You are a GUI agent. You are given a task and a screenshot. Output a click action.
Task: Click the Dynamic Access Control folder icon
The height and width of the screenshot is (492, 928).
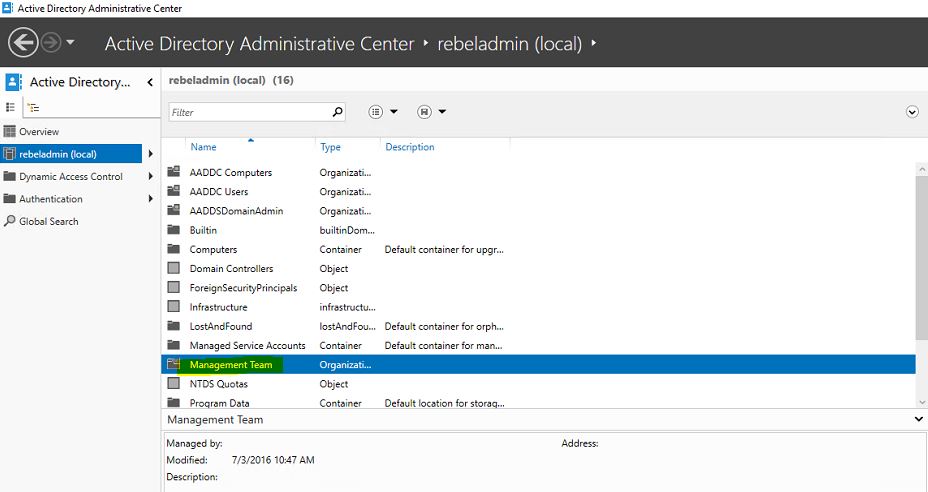coord(9,176)
